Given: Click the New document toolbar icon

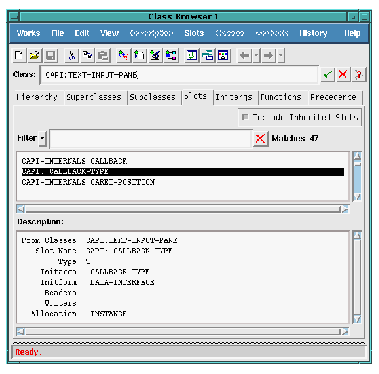Looking at the screenshot, I should (19, 55).
